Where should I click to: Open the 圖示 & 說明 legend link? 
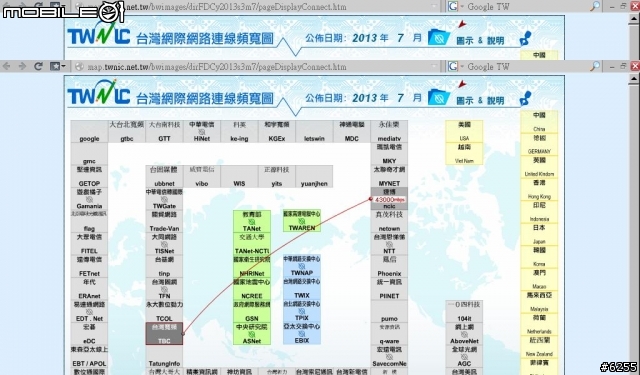480,100
